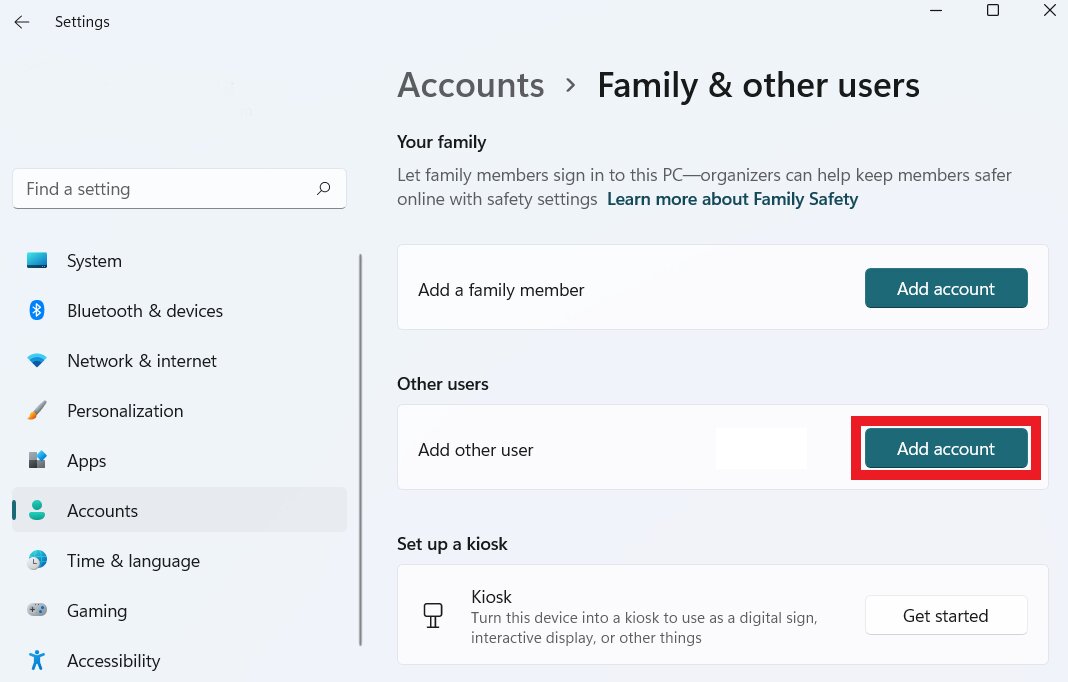Viewport: 1068px width, 682px height.
Task: Open the Gaming settings category
Action: tap(97, 611)
